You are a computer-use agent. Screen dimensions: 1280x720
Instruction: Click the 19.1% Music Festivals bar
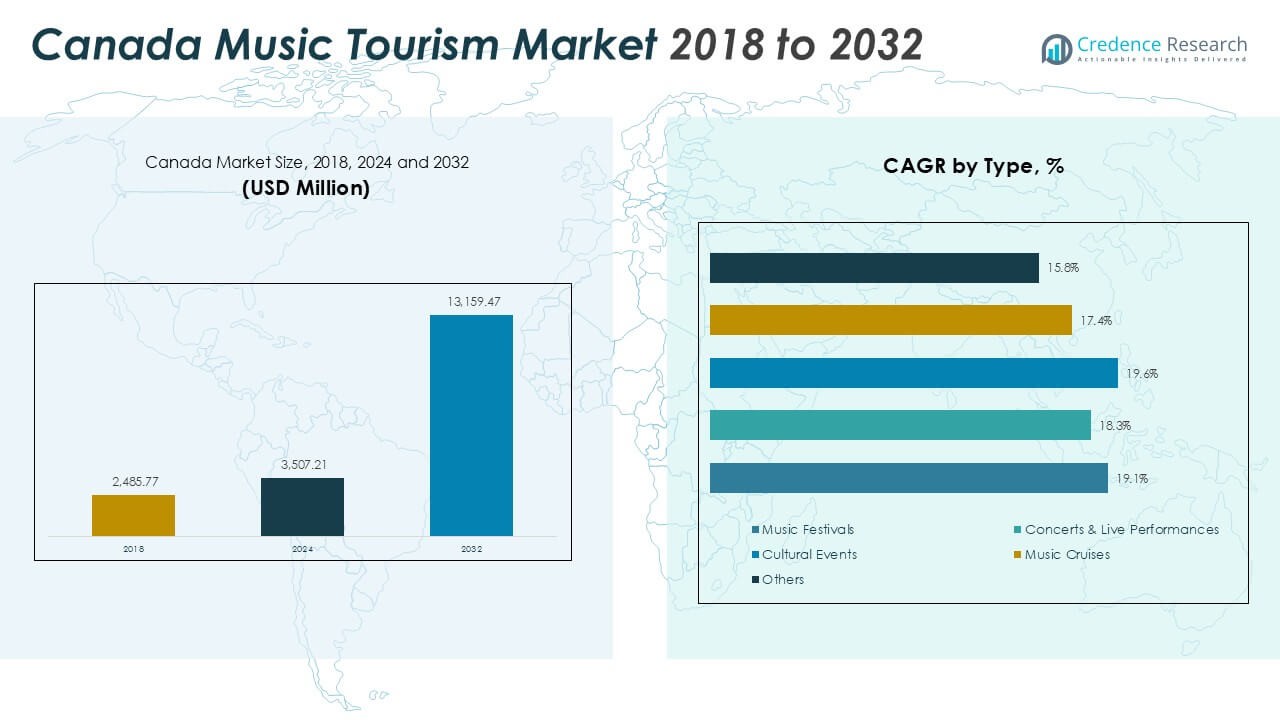[x=908, y=478]
